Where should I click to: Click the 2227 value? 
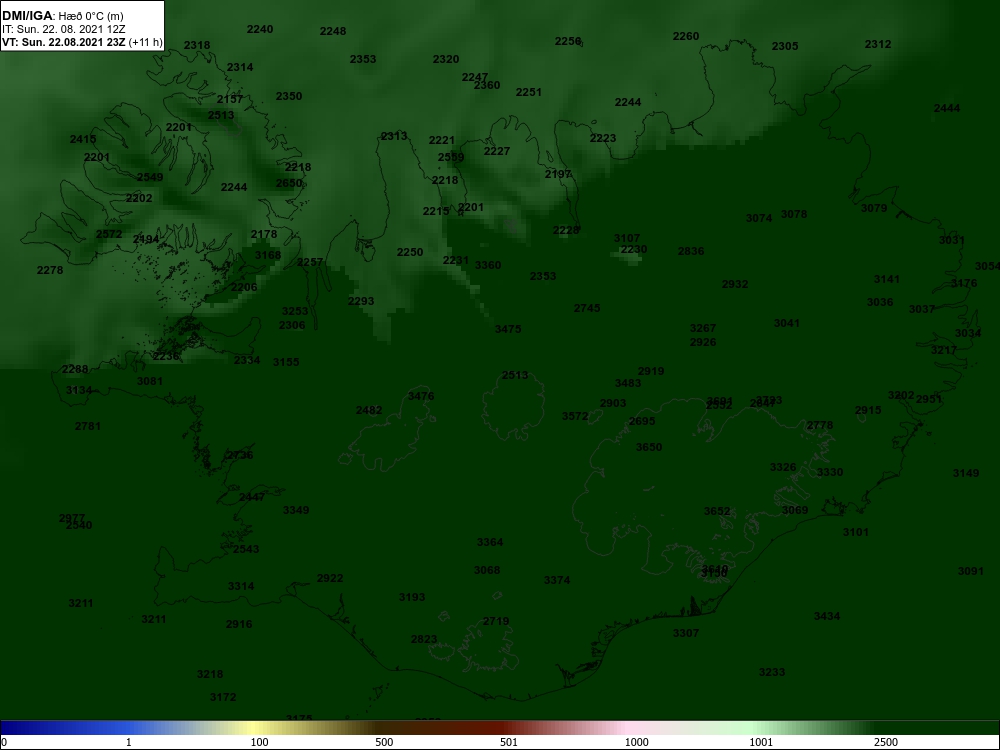[x=497, y=151]
